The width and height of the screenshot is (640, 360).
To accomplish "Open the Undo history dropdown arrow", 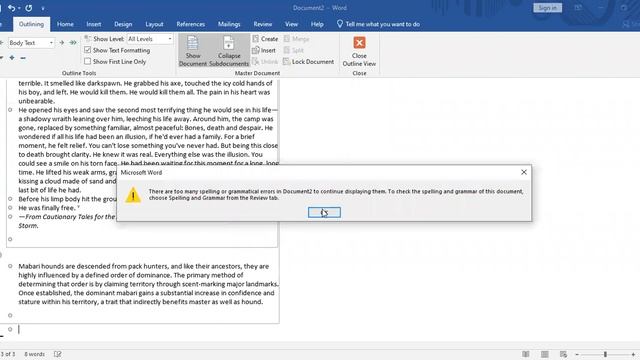I will (x=19, y=8).
